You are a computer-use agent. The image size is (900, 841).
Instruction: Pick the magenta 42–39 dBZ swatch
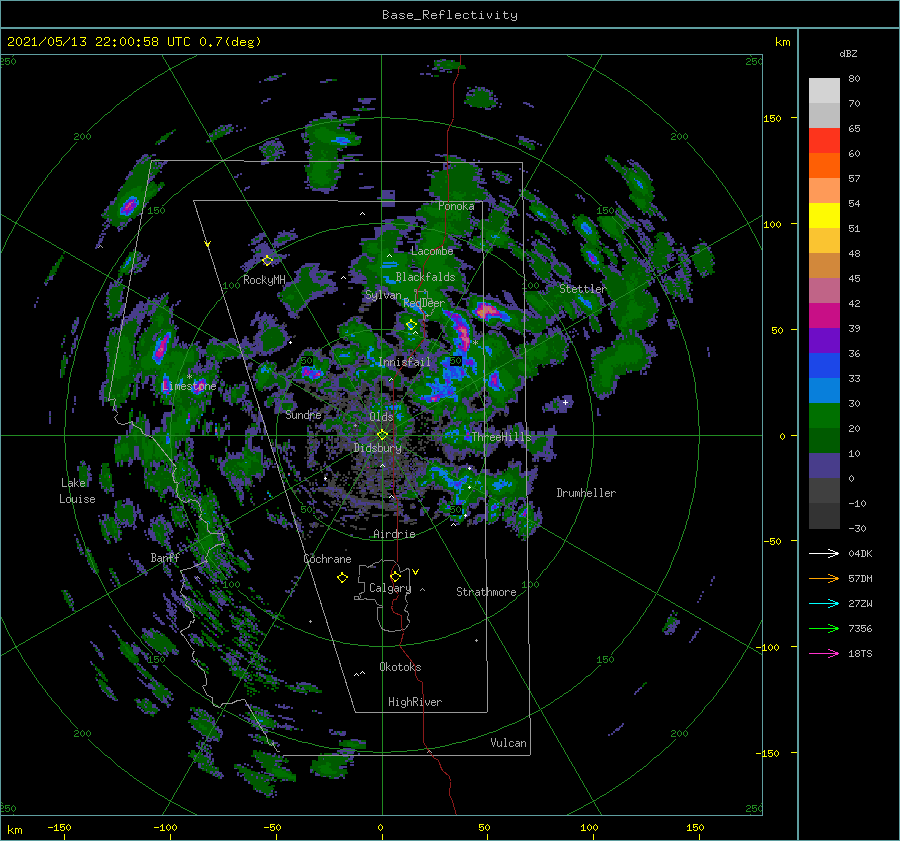(824, 316)
